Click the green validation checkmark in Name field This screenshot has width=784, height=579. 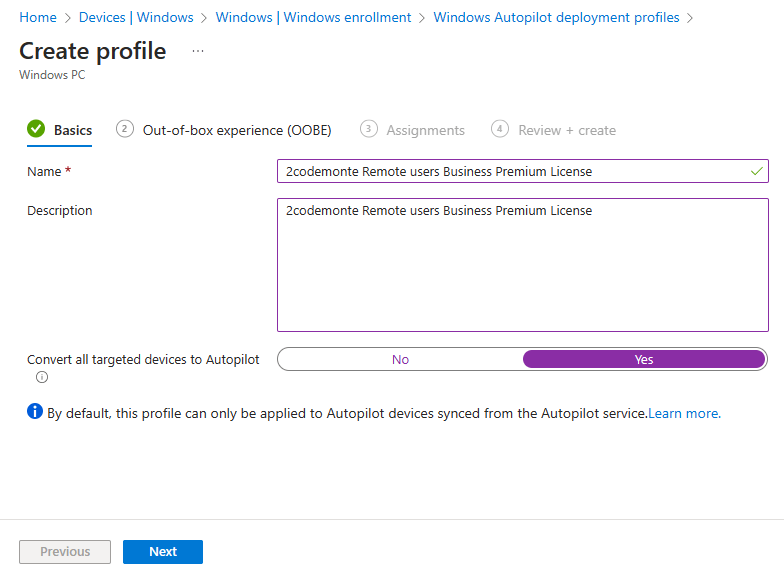pyautogui.click(x=756, y=171)
